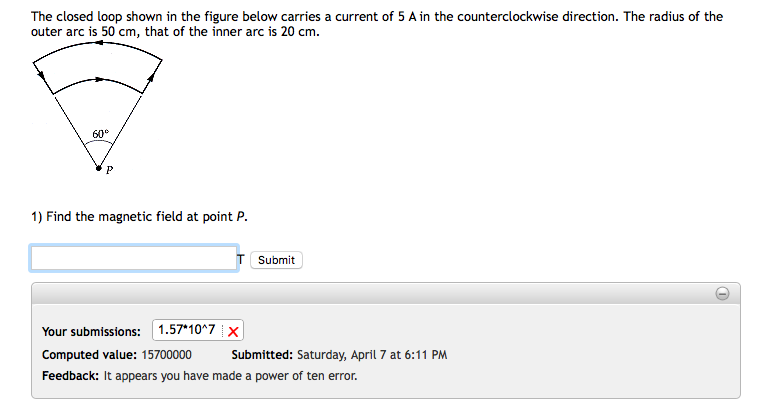Click the problem statement about closed loop
This screenshot has width=761, height=402.
point(377,24)
